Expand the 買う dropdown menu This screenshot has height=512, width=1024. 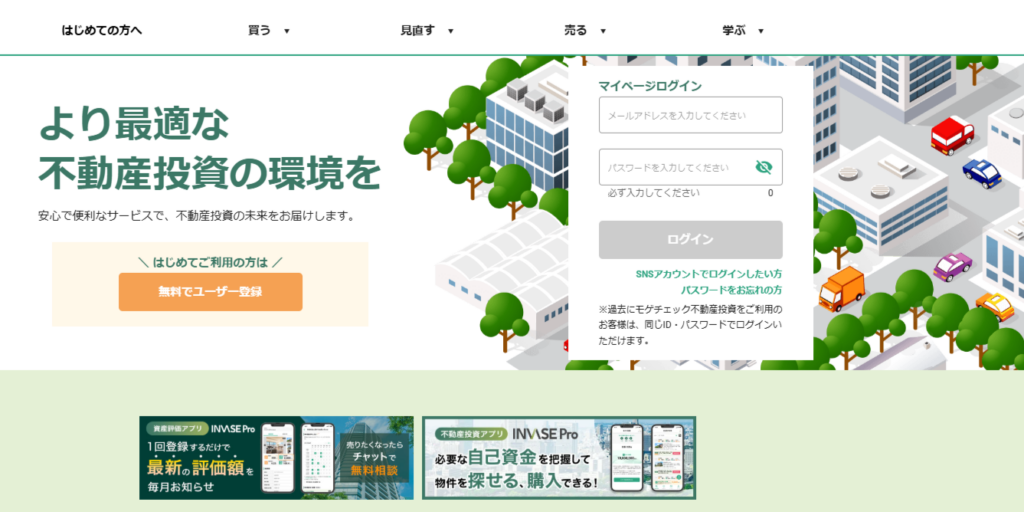(269, 30)
